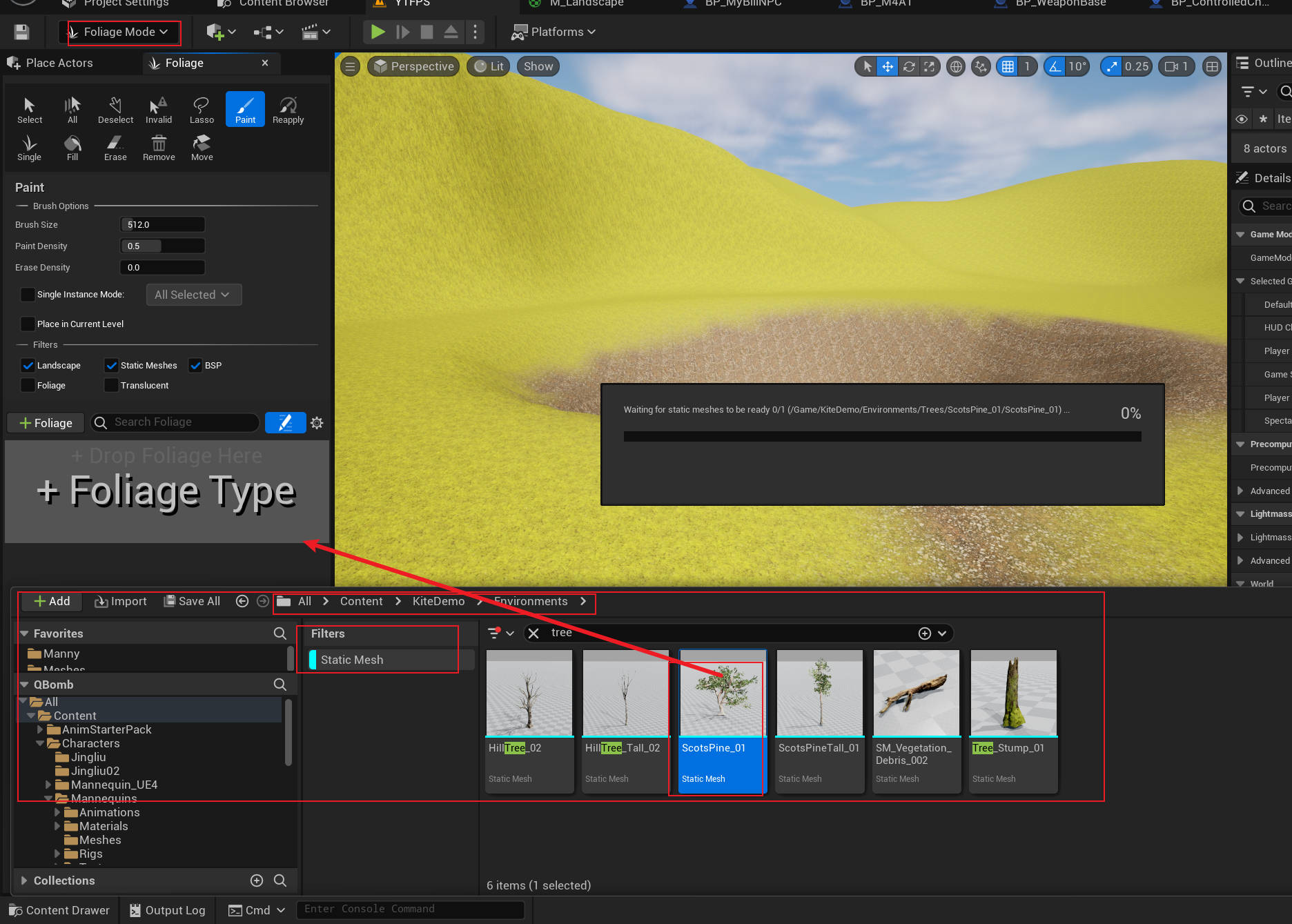Select the Move foliage tool
This screenshot has height=924, width=1292.
click(x=202, y=148)
